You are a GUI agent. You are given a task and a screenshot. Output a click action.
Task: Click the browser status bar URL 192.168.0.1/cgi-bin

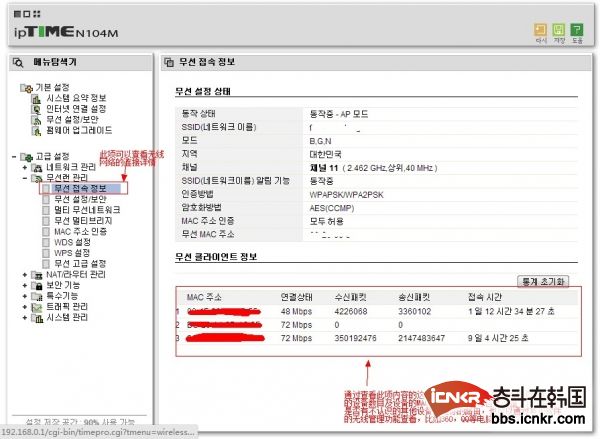click(98, 432)
